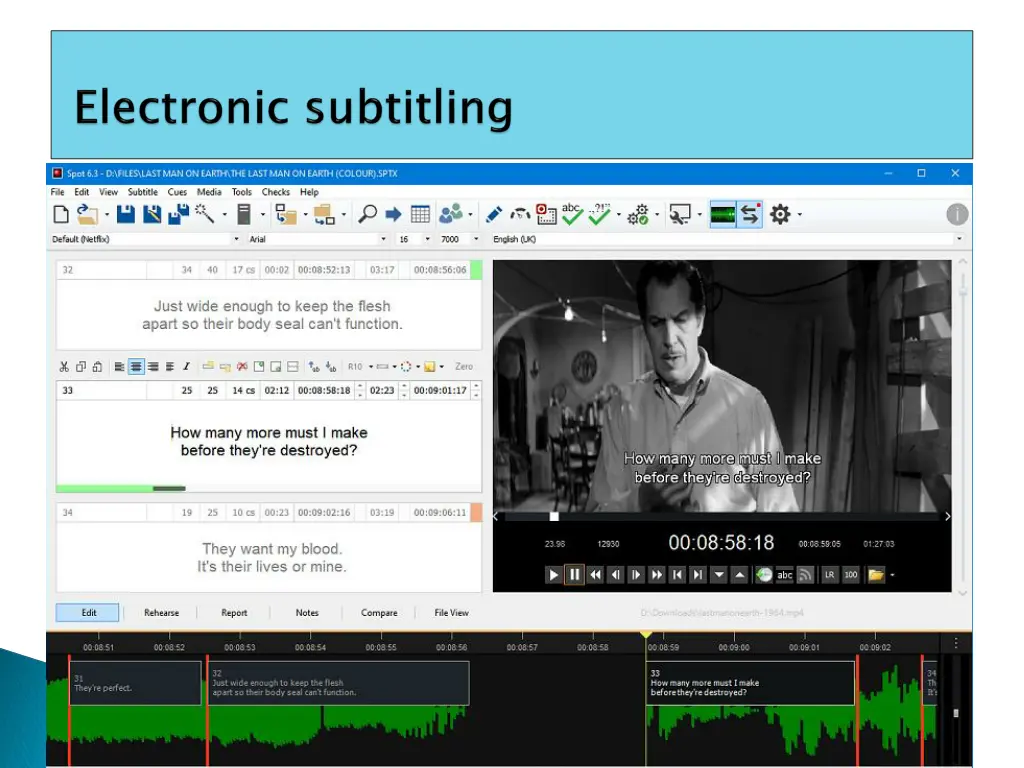Toggle italic formatting on subtitle
The height and width of the screenshot is (768, 1024).
pos(186,366)
